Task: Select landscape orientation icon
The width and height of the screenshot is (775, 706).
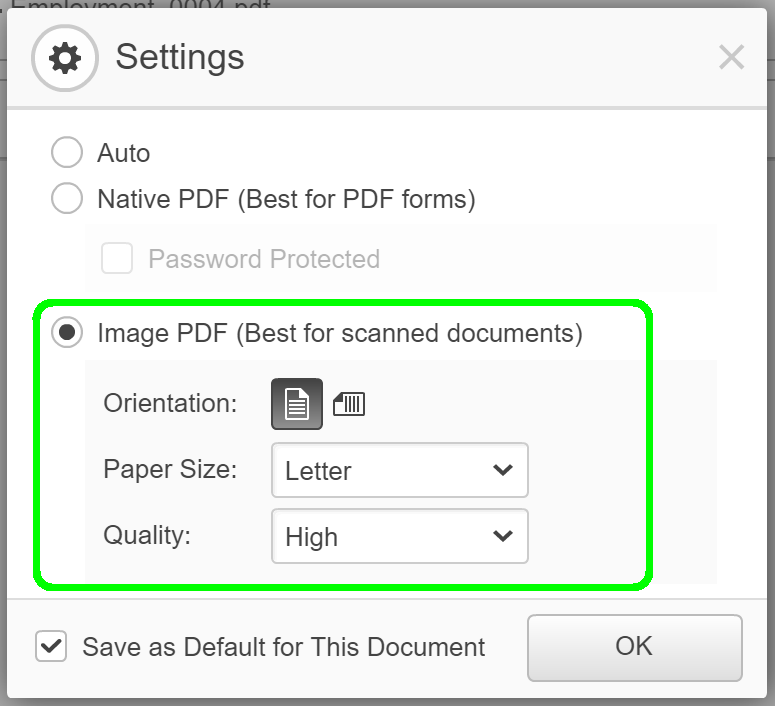Action: [x=349, y=404]
